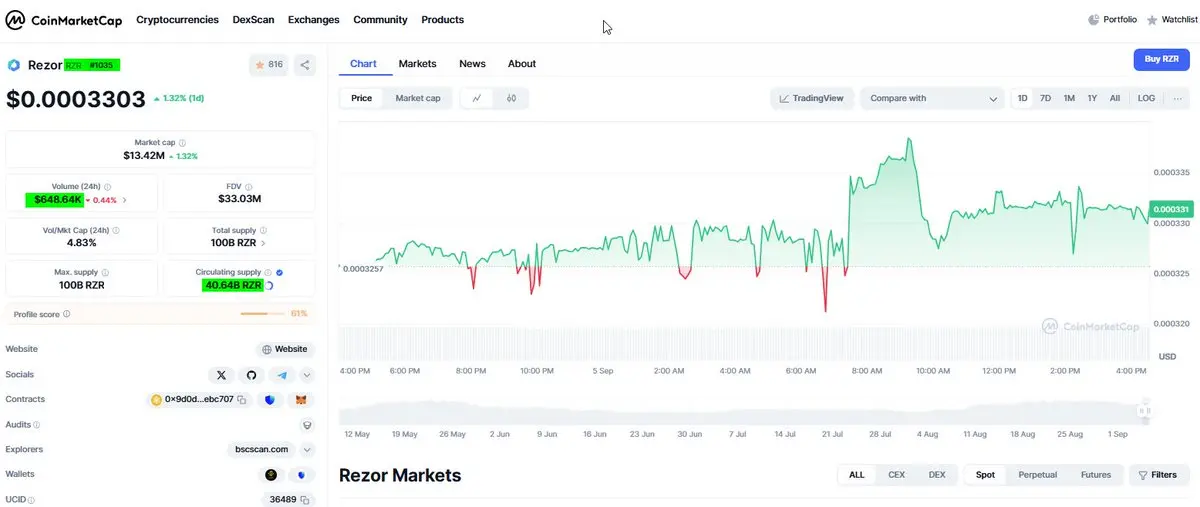Screen dimensions: 1200x507
Task: Open the X (Twitter) social link
Action: point(221,375)
